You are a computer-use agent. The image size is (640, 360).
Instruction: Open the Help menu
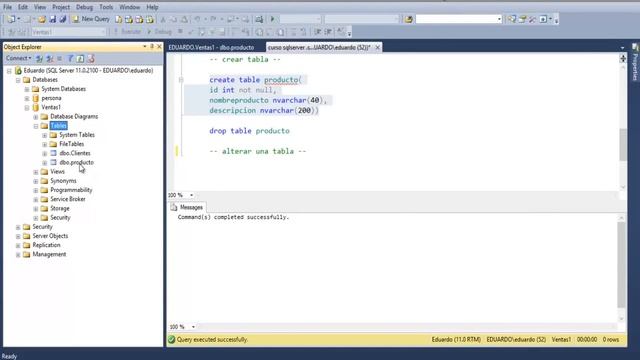pos(152,7)
